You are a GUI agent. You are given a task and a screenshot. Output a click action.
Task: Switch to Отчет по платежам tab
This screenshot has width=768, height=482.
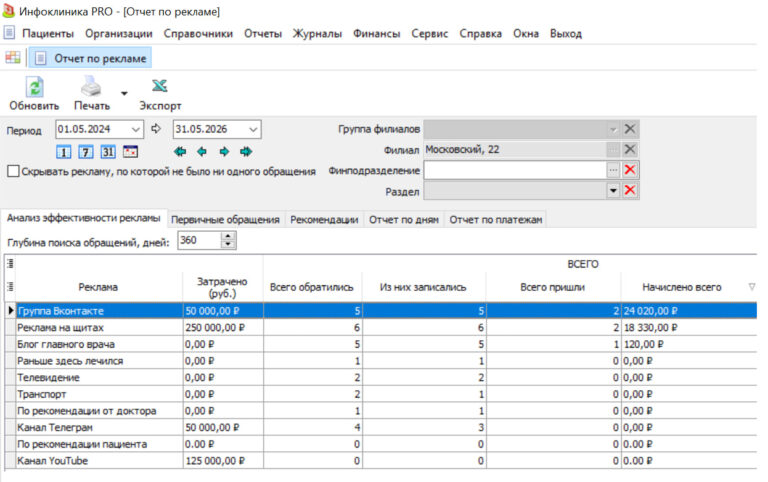pos(496,220)
